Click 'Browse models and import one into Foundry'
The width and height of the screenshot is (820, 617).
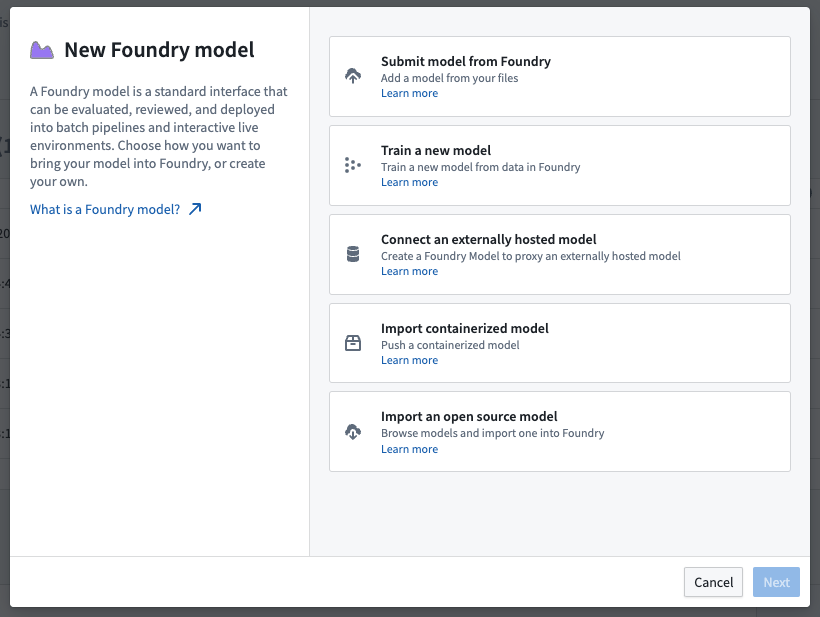[x=492, y=433]
